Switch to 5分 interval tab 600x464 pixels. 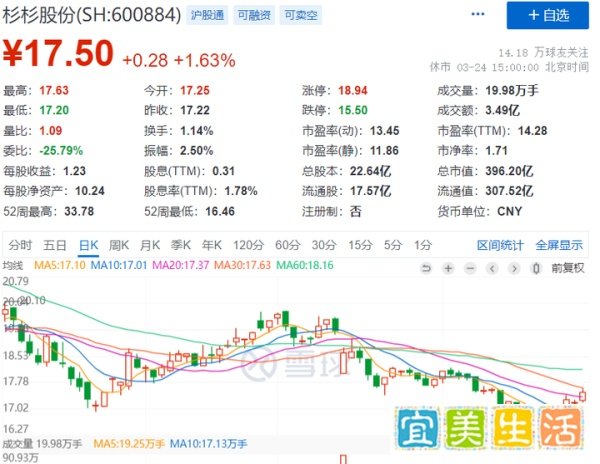point(393,245)
